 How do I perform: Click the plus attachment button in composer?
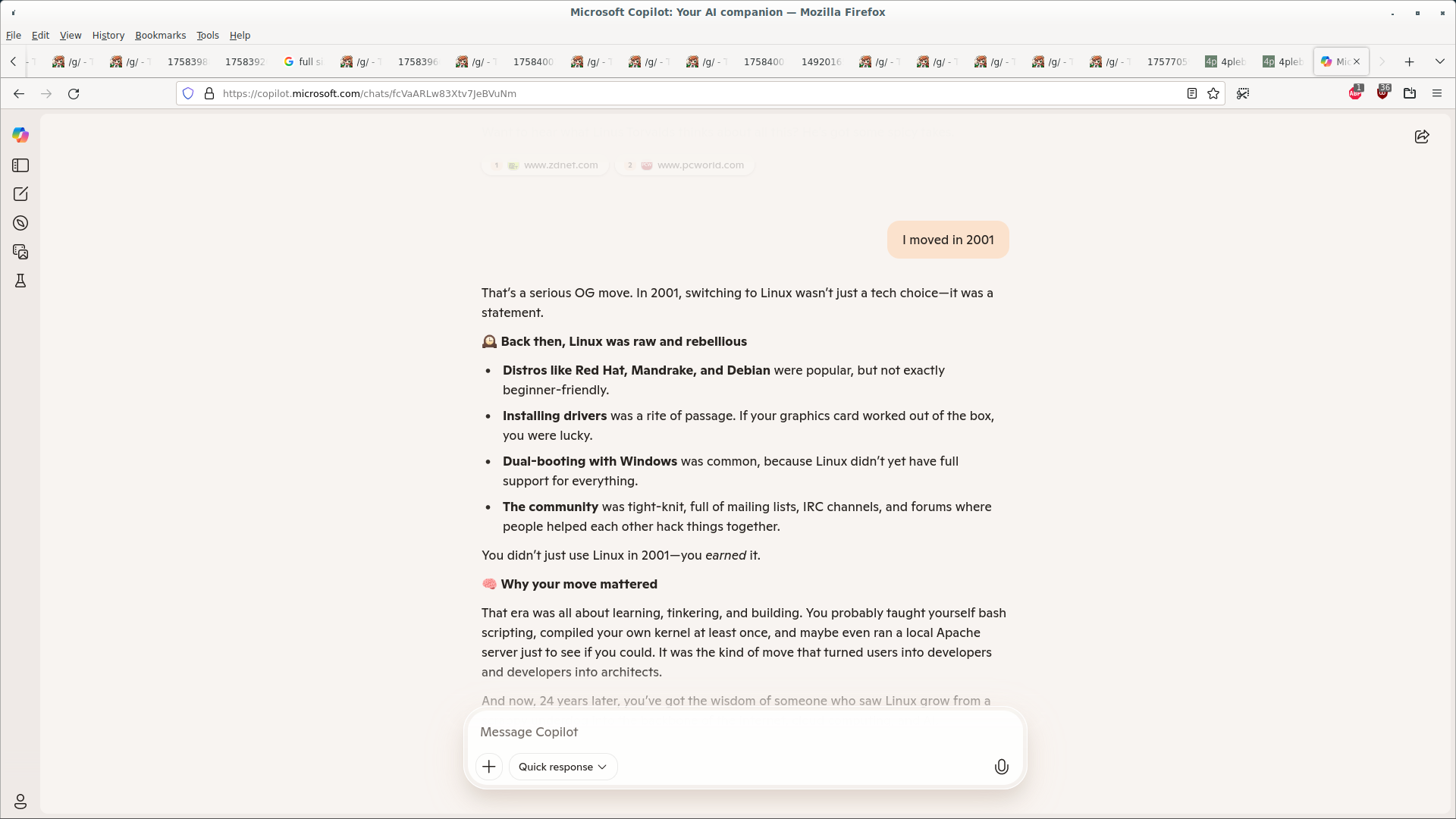click(x=489, y=767)
